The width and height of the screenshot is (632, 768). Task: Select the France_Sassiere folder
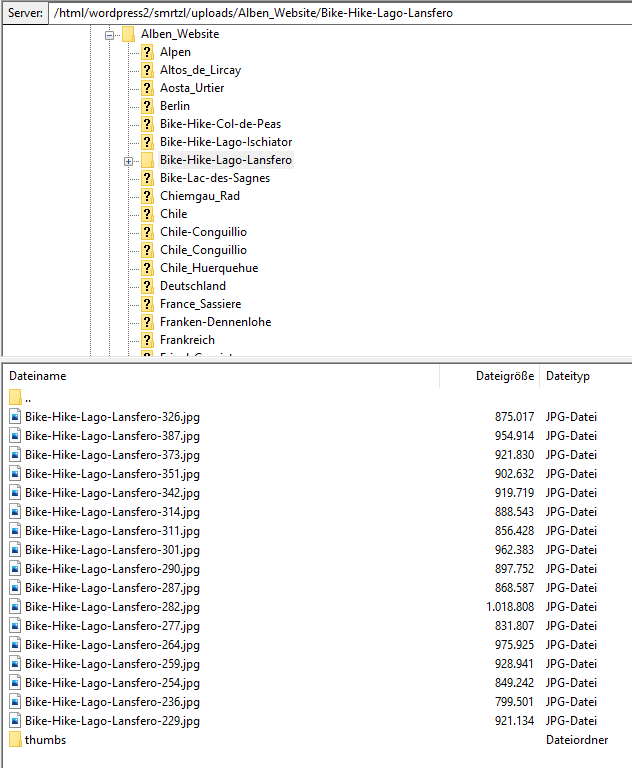tap(200, 304)
